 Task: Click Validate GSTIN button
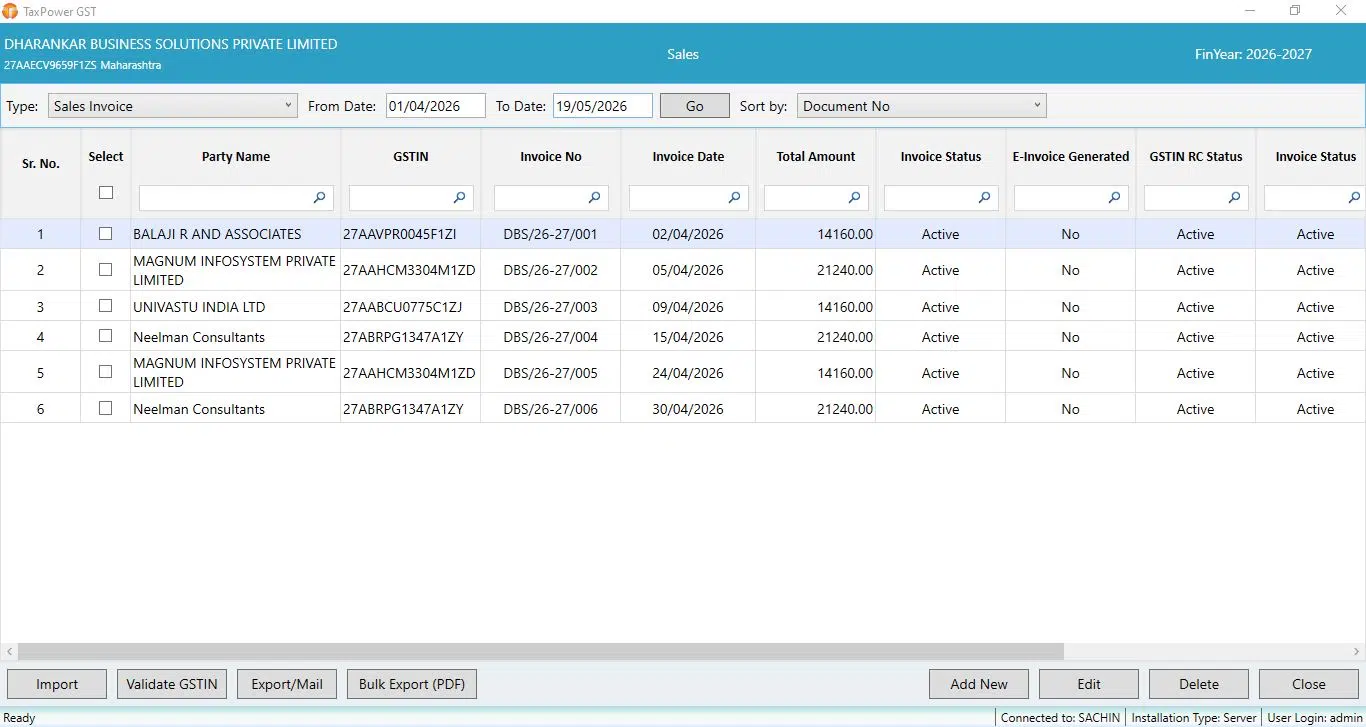click(x=172, y=684)
